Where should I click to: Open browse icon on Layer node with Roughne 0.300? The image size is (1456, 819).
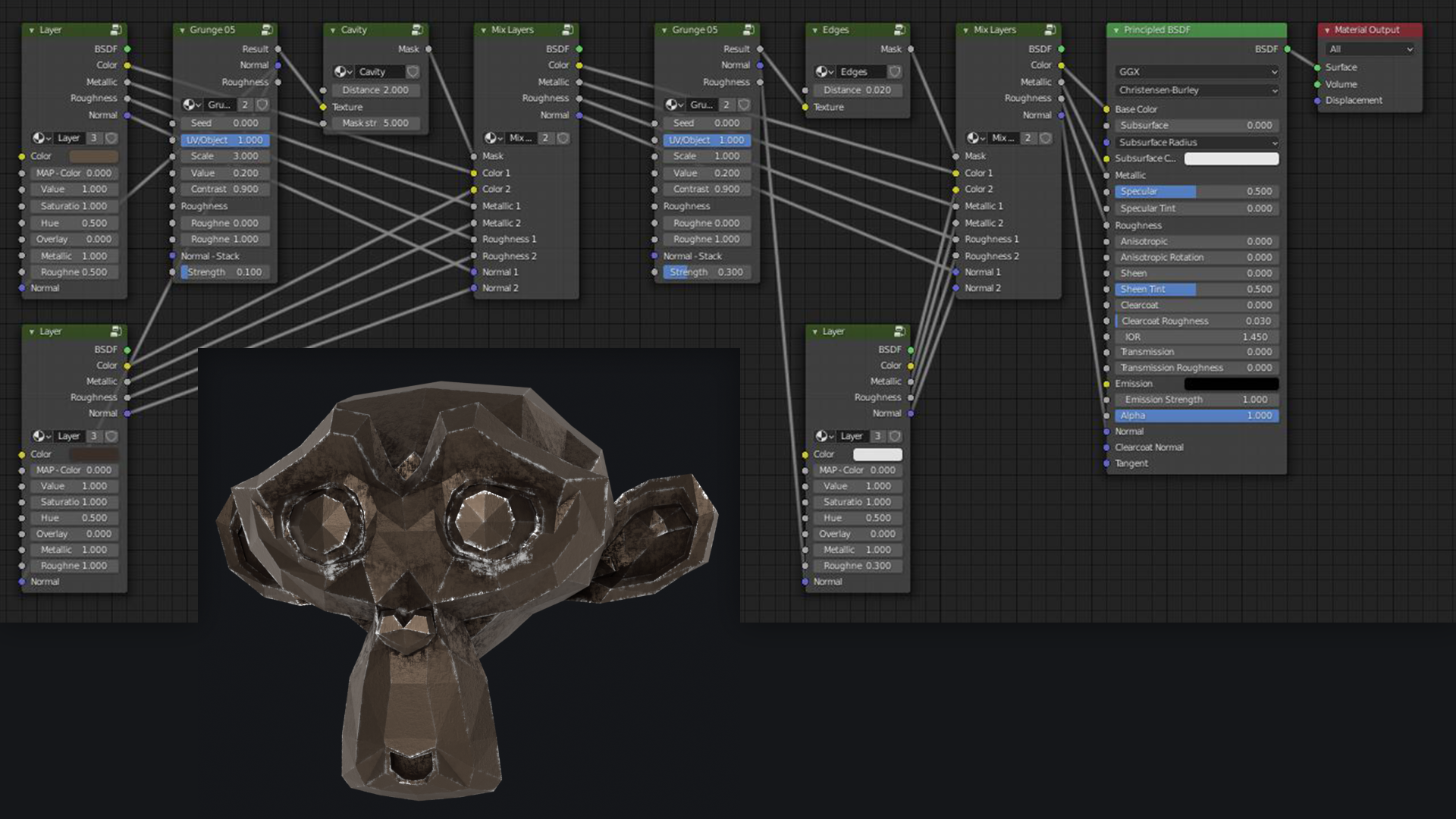824,436
